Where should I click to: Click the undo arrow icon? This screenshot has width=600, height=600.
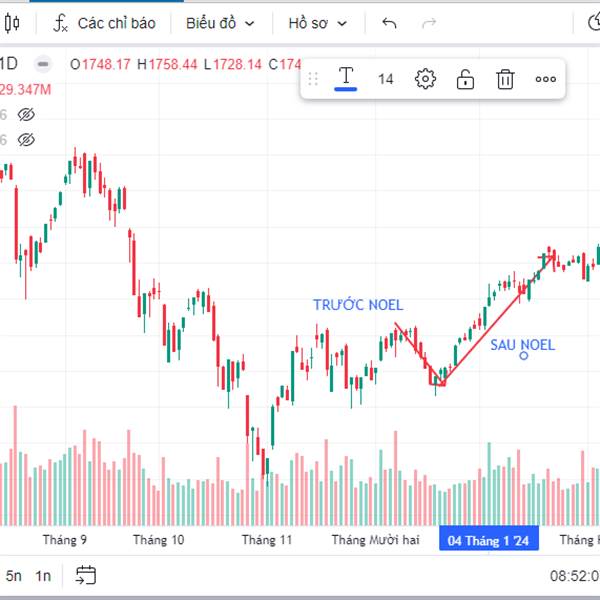pyautogui.click(x=389, y=23)
